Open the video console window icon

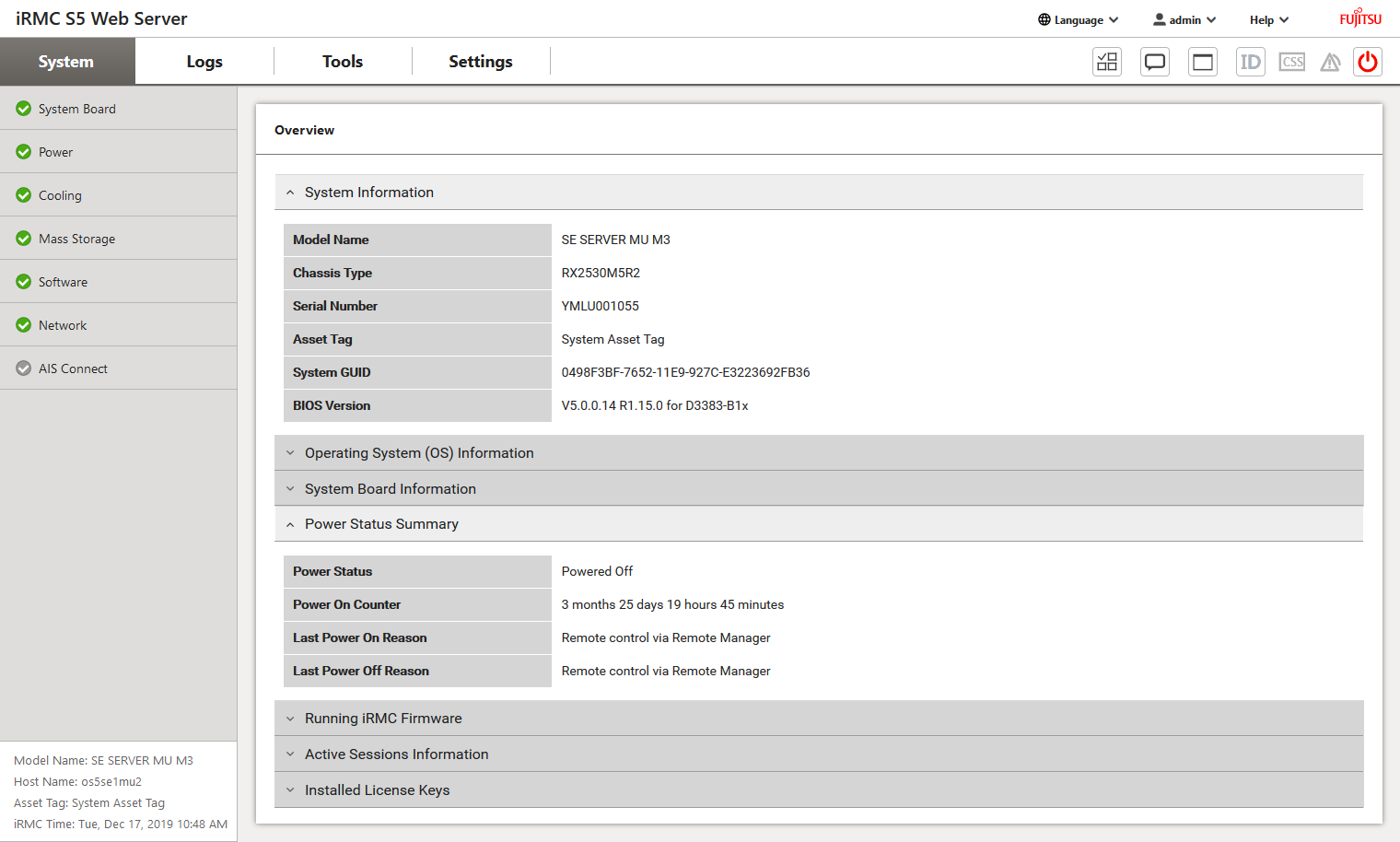(1202, 62)
